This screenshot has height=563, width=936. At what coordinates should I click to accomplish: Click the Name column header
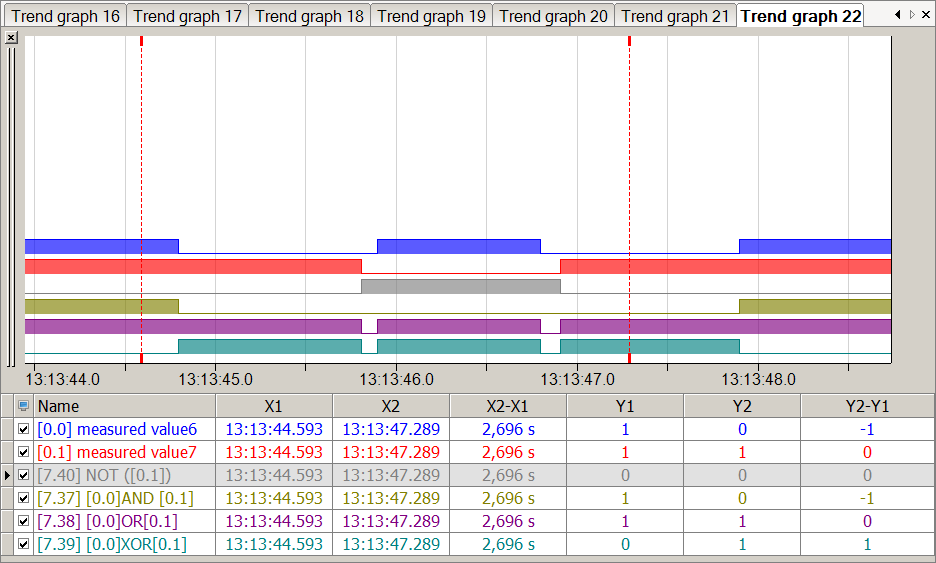coord(125,406)
